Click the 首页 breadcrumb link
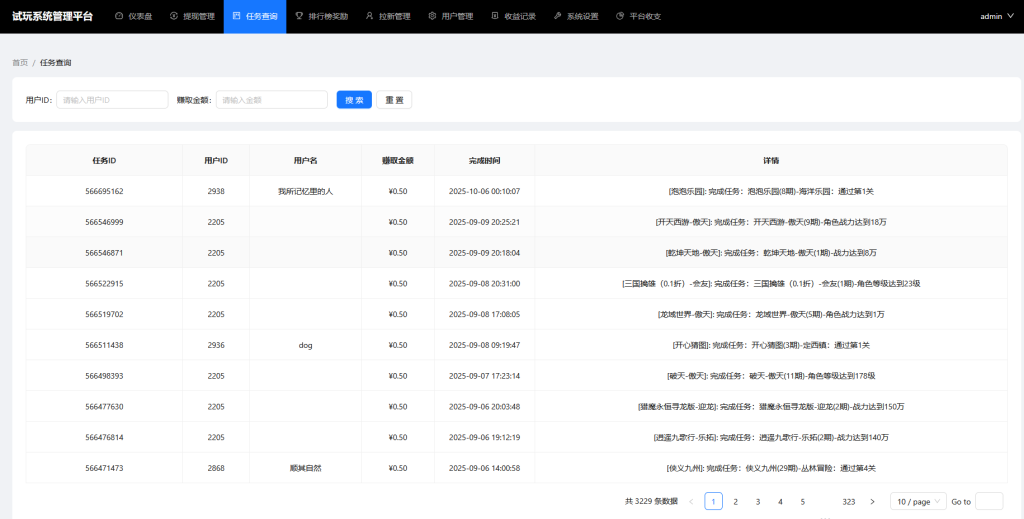The height and width of the screenshot is (519, 1024). [x=20, y=62]
